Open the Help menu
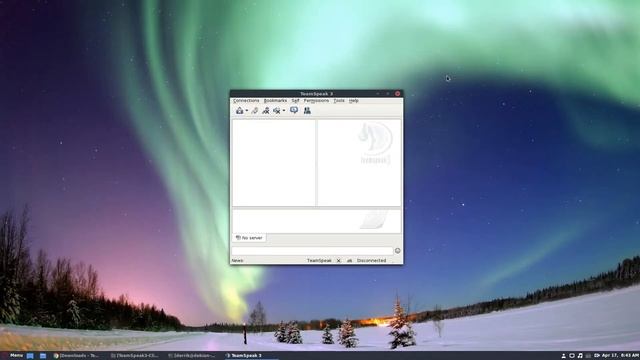 coord(353,101)
